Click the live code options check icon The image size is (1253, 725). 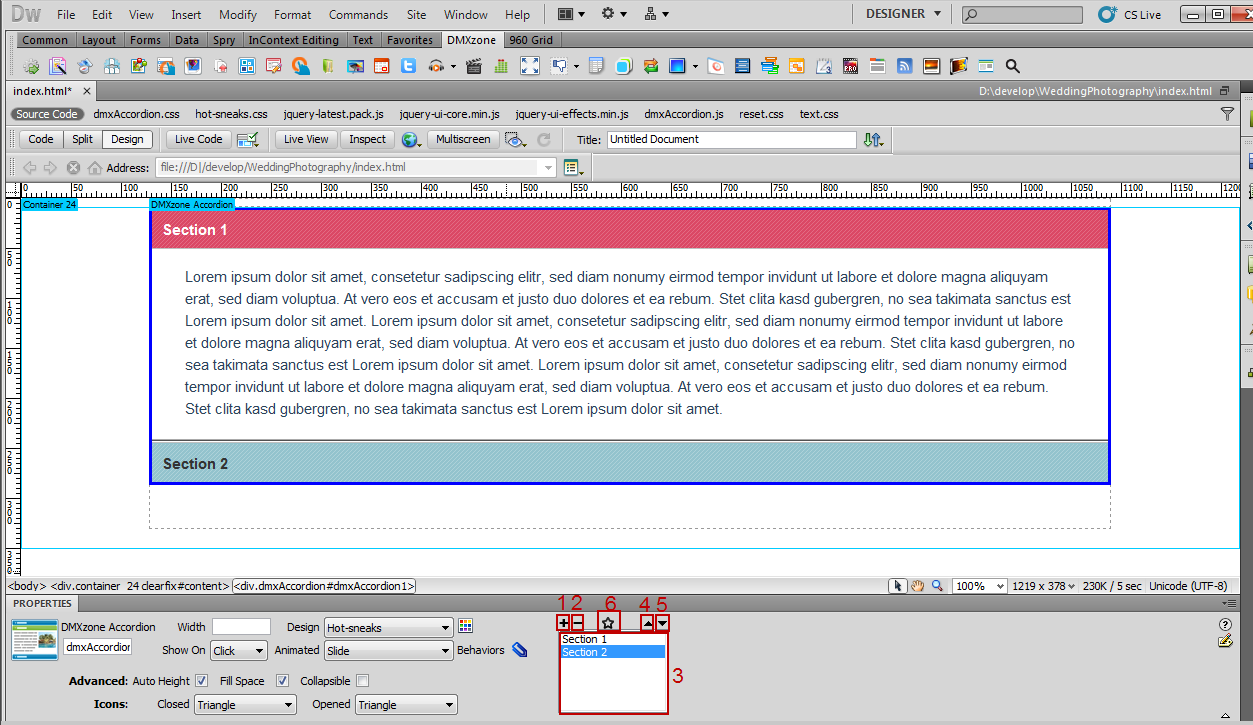(x=248, y=140)
